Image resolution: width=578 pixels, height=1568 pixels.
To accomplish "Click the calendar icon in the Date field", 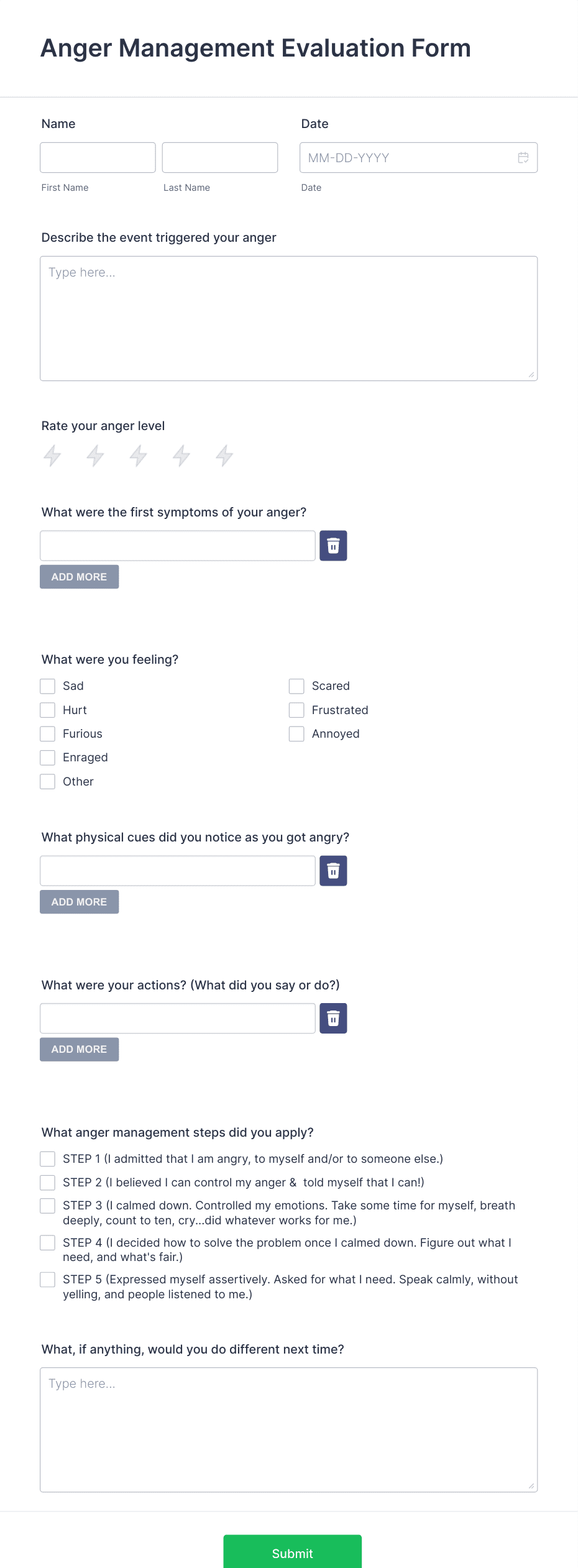I will tap(522, 158).
